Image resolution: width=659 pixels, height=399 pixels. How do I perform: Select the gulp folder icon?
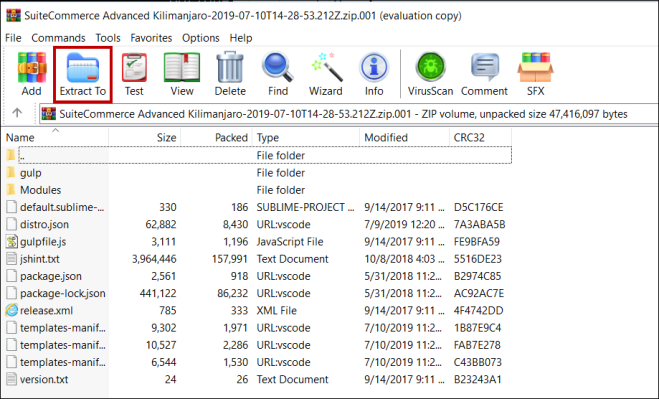pyautogui.click(x=11, y=172)
